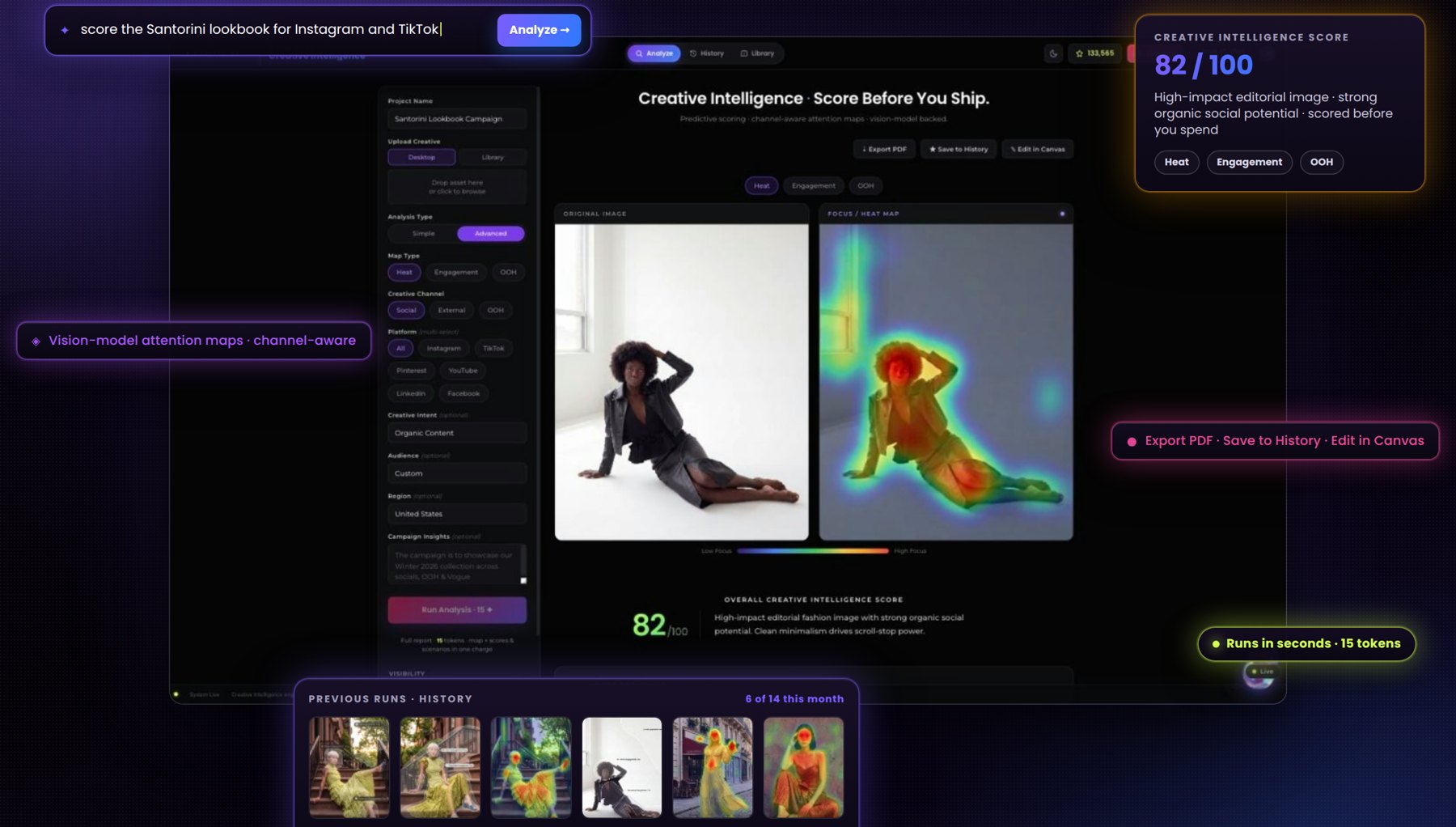This screenshot has width=1456, height=827.
Task: Toggle the LinkedIn platform chip
Action: coord(411,393)
